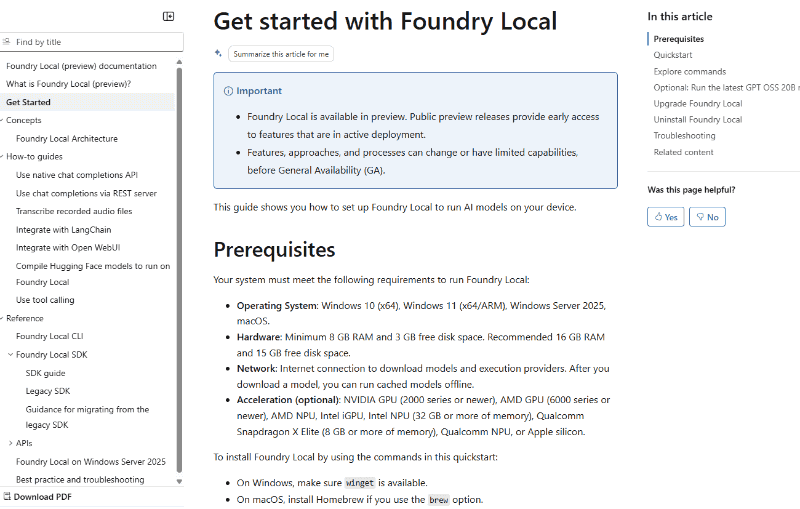Open Foundry Local Architecture page
Screen dimensions: 800x509
(x=67, y=139)
